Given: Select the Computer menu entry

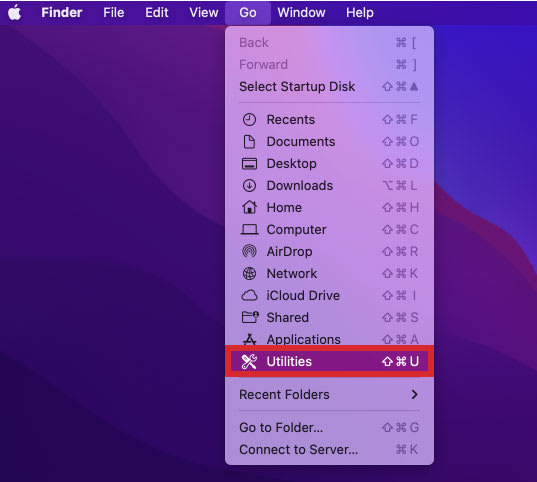Looking at the screenshot, I should pyautogui.click(x=329, y=230).
